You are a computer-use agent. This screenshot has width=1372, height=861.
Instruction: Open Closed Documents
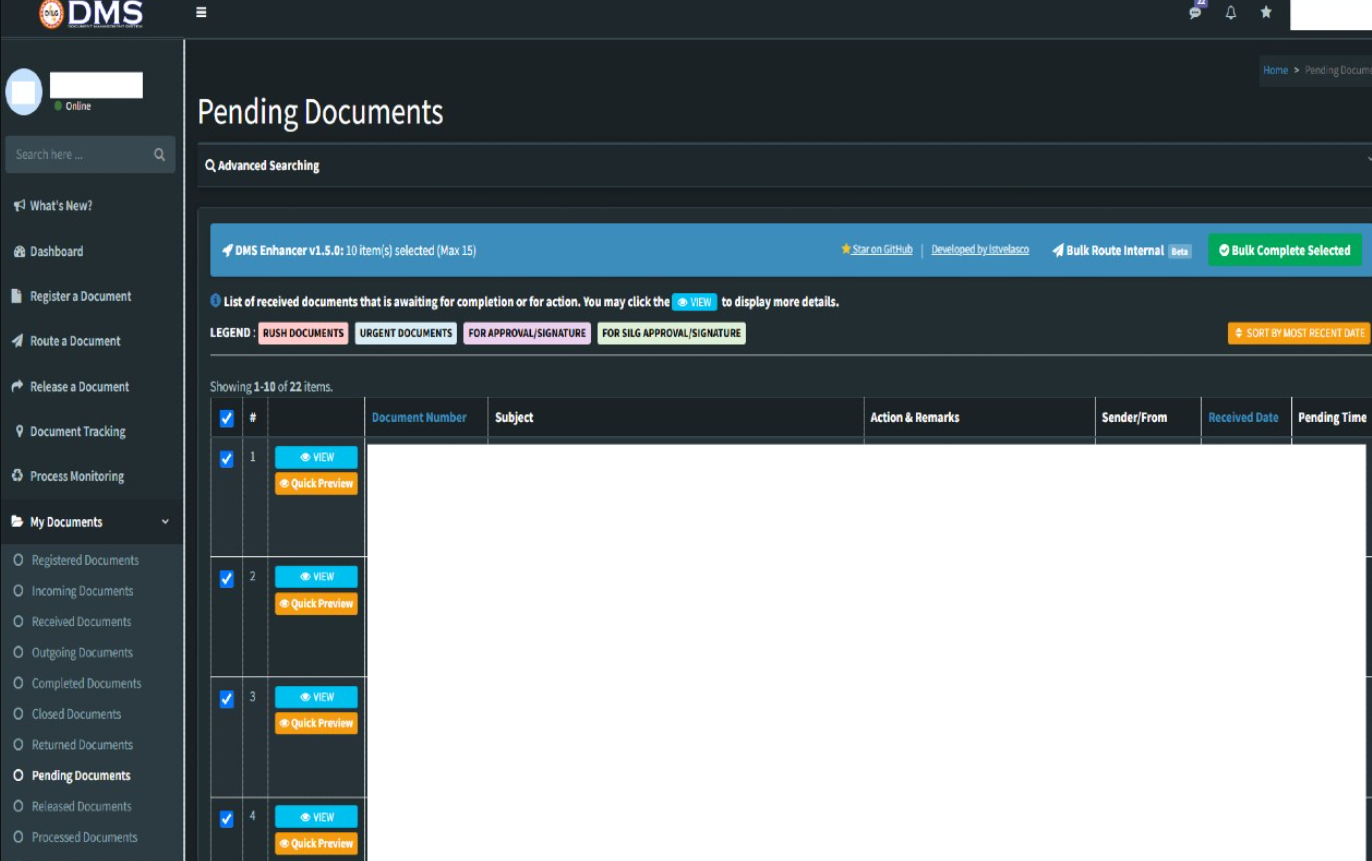click(x=76, y=715)
